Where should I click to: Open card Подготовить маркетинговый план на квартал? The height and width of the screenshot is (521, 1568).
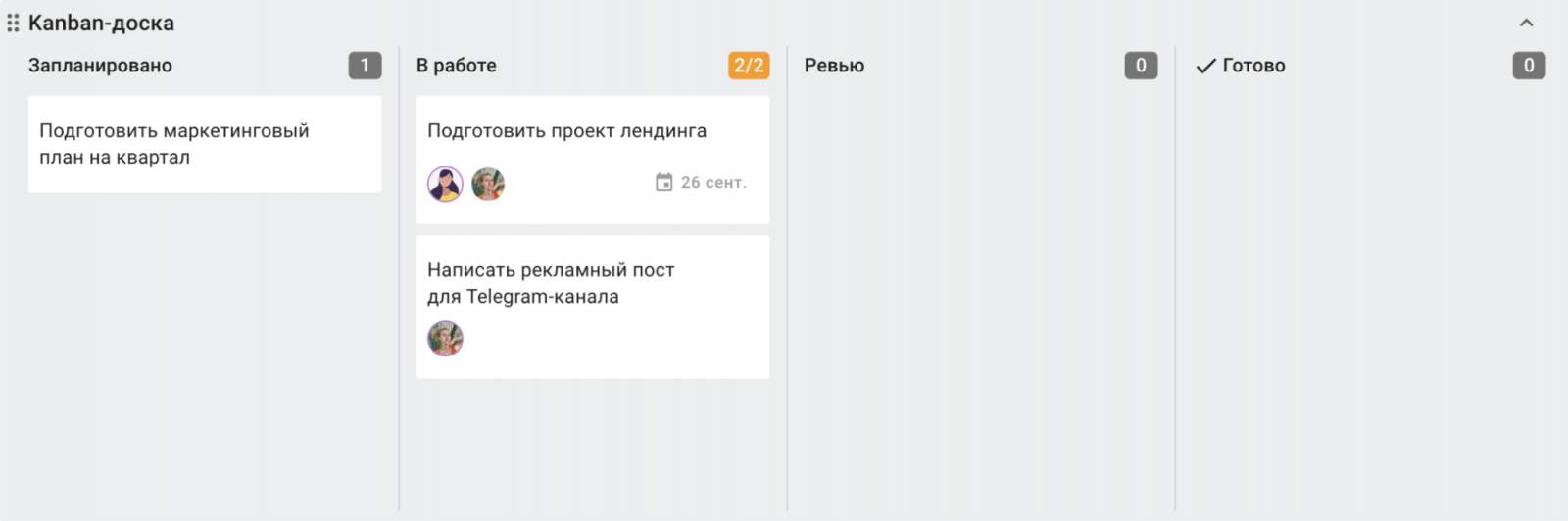[204, 144]
